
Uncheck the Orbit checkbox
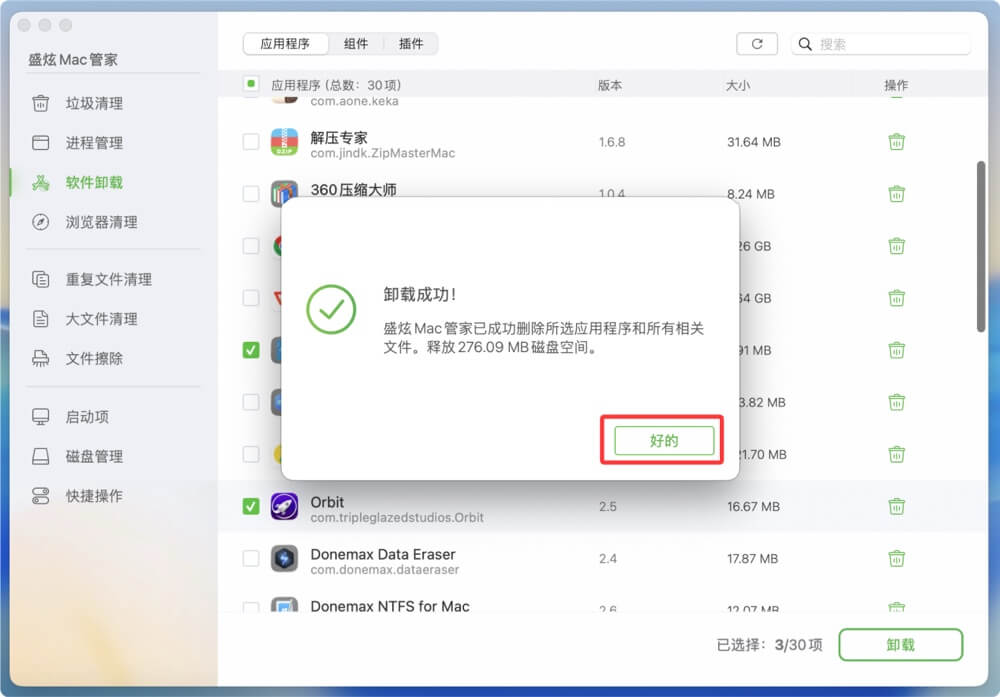(x=250, y=506)
